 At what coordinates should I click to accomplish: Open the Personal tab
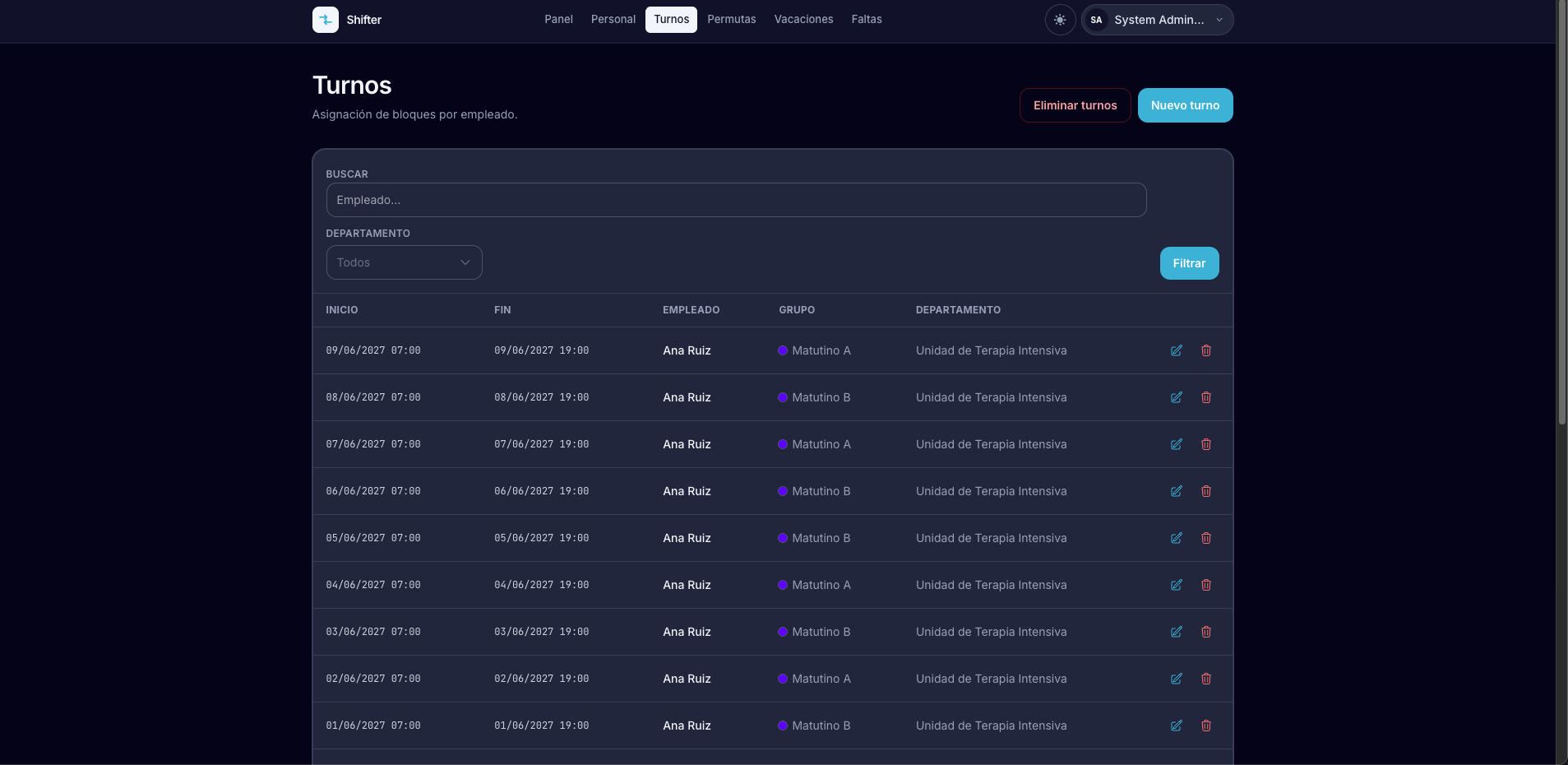613,20
